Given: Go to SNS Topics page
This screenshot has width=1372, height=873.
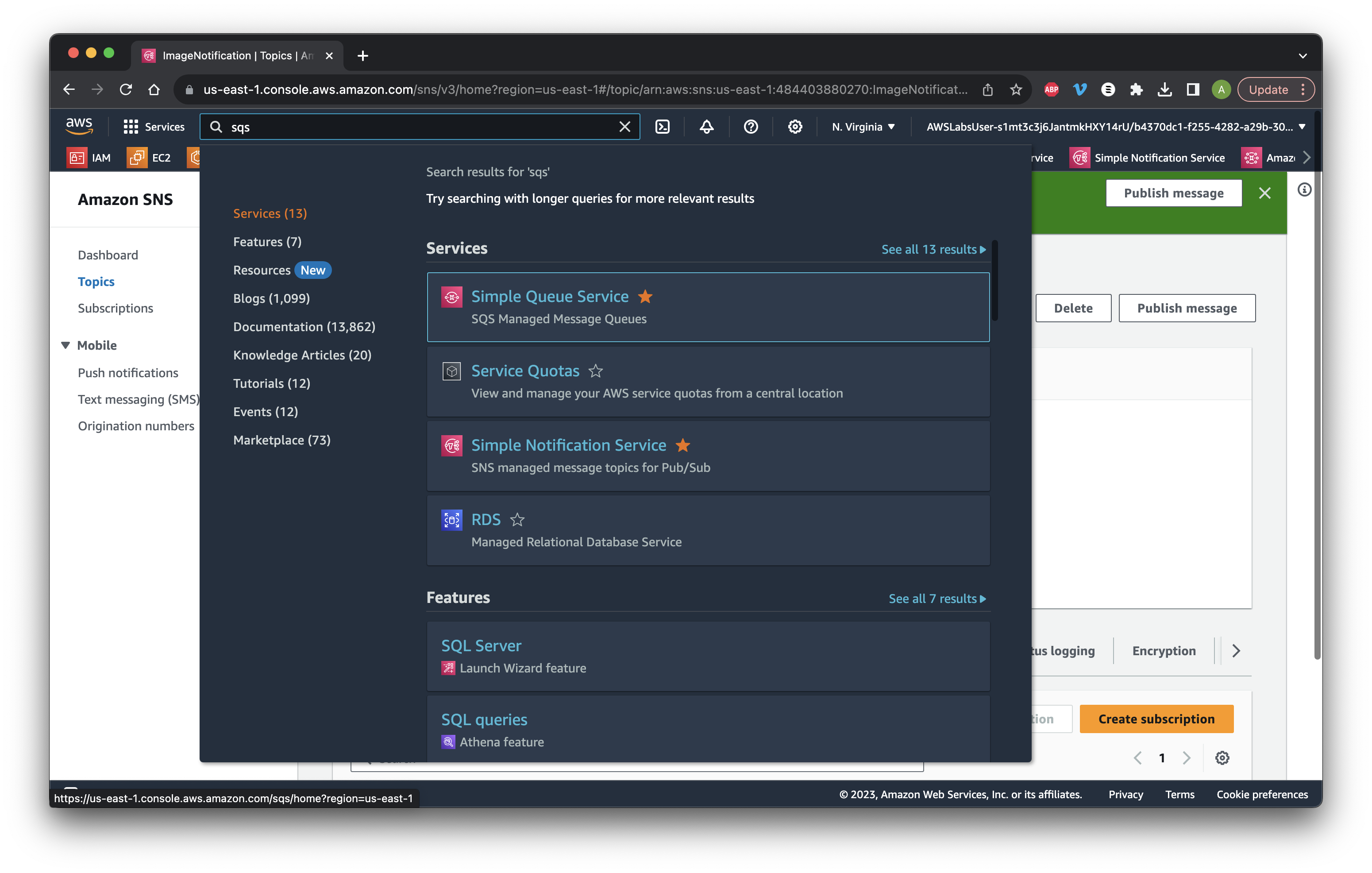Looking at the screenshot, I should 96,282.
